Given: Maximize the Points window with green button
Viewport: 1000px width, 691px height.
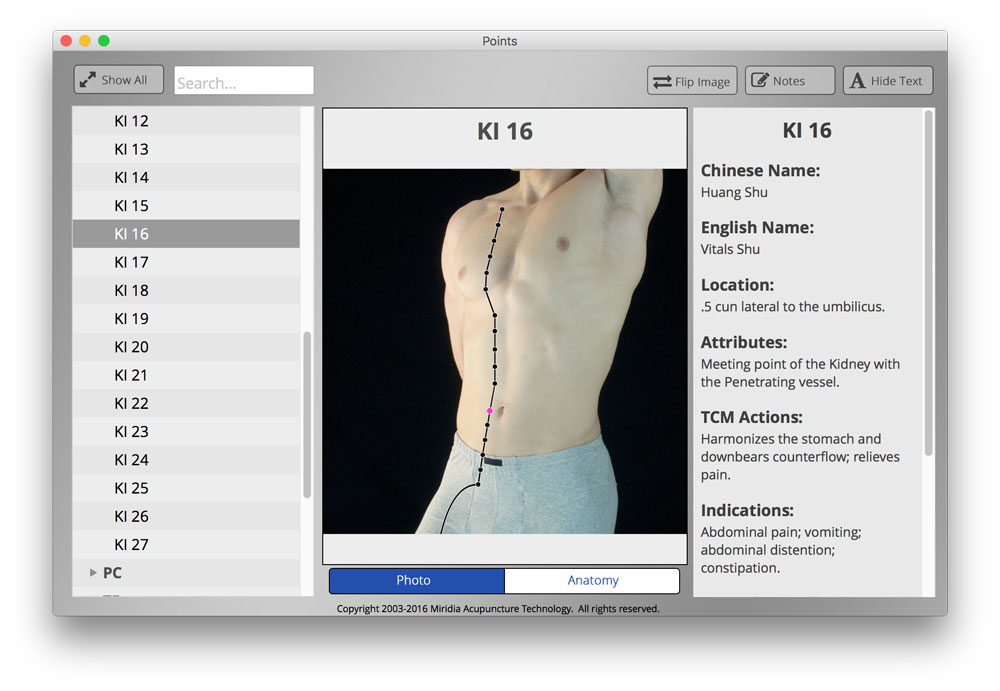Looking at the screenshot, I should [x=104, y=41].
